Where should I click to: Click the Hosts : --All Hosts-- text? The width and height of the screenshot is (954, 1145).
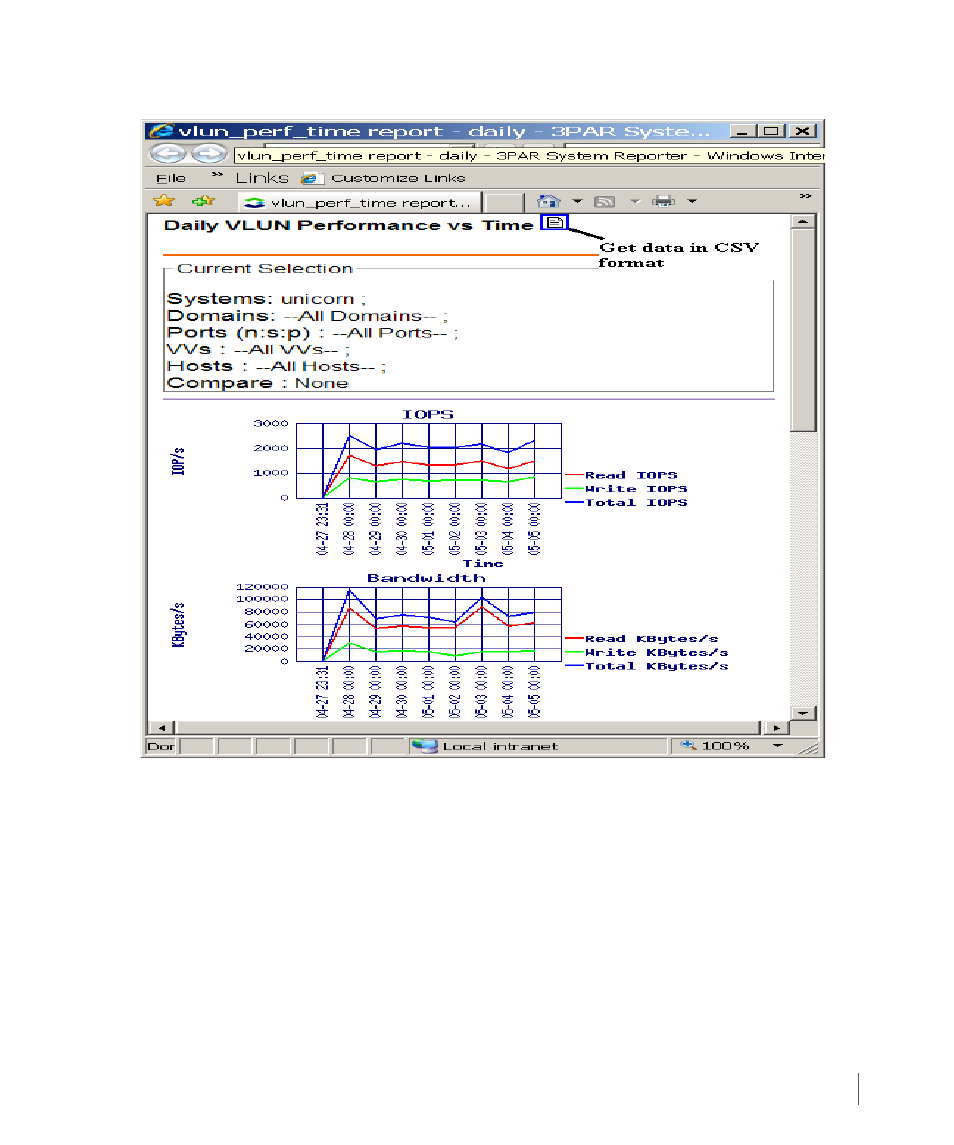click(x=276, y=367)
